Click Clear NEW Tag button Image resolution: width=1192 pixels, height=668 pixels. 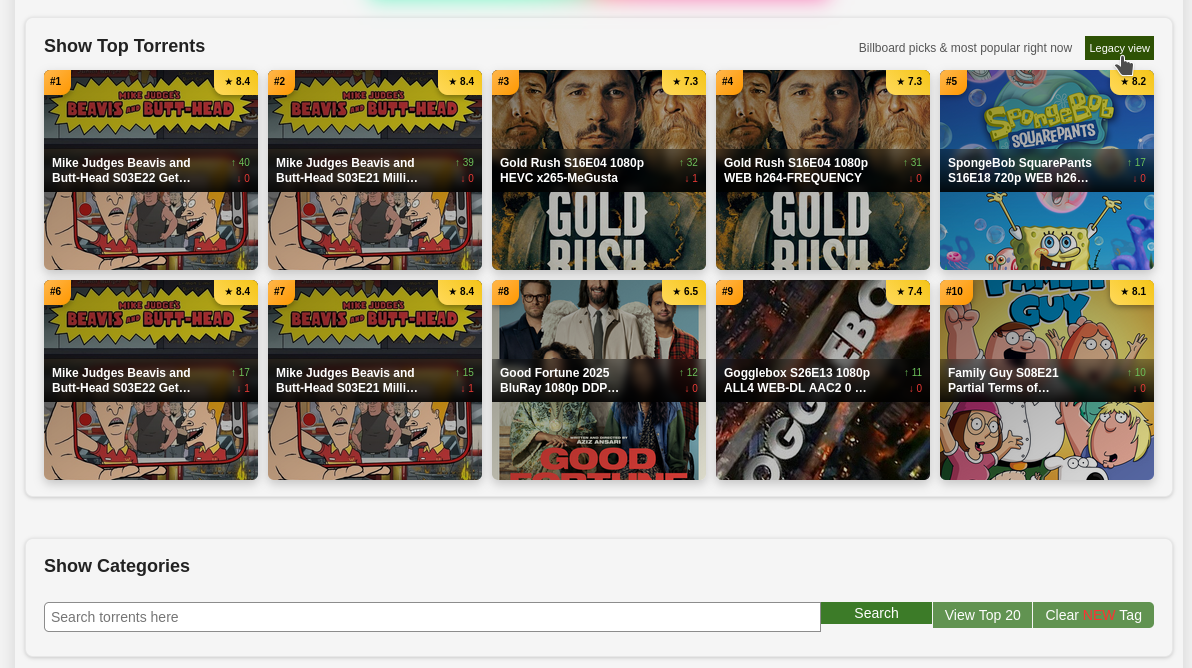[1093, 615]
